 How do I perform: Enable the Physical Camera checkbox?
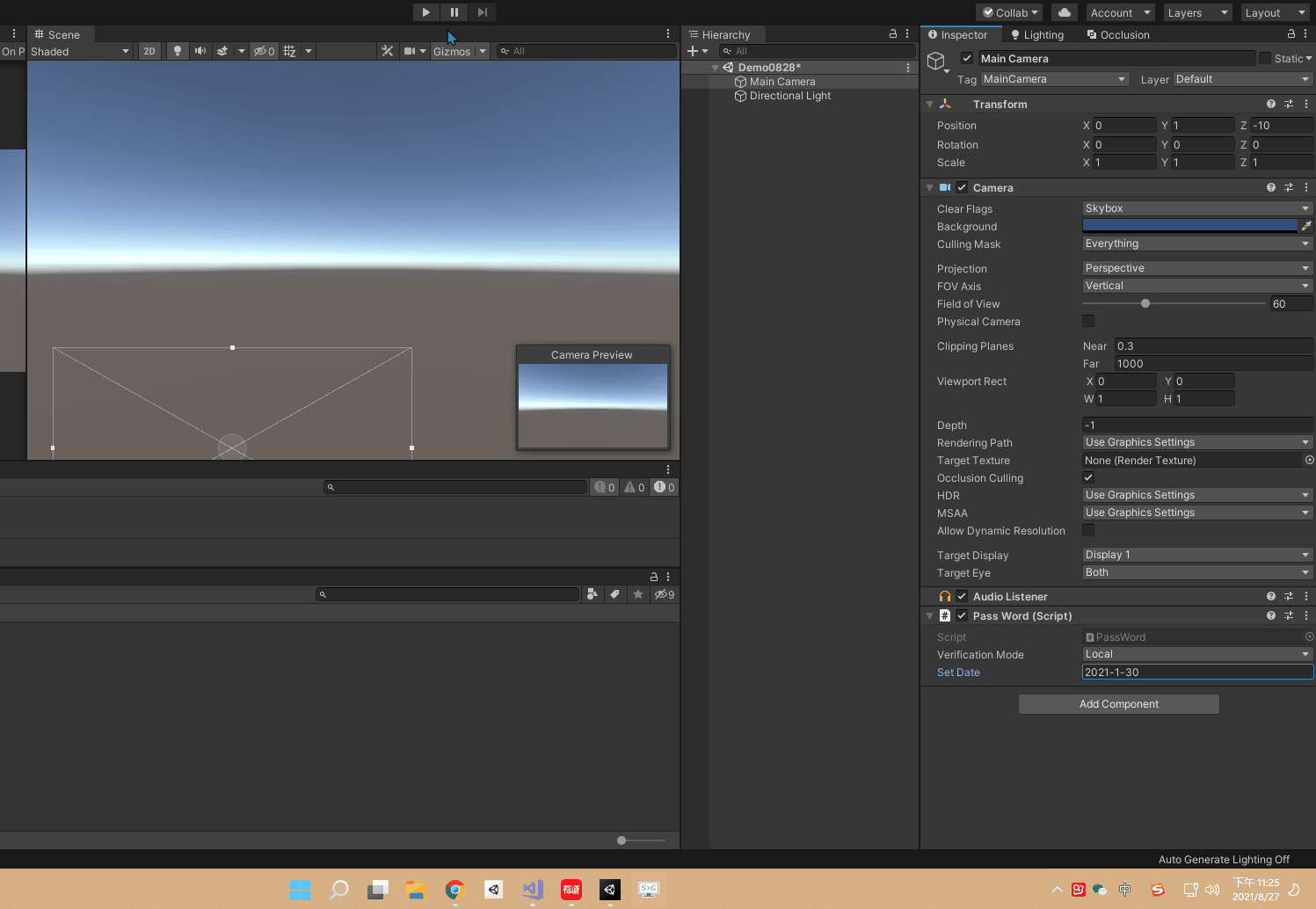coord(1088,321)
